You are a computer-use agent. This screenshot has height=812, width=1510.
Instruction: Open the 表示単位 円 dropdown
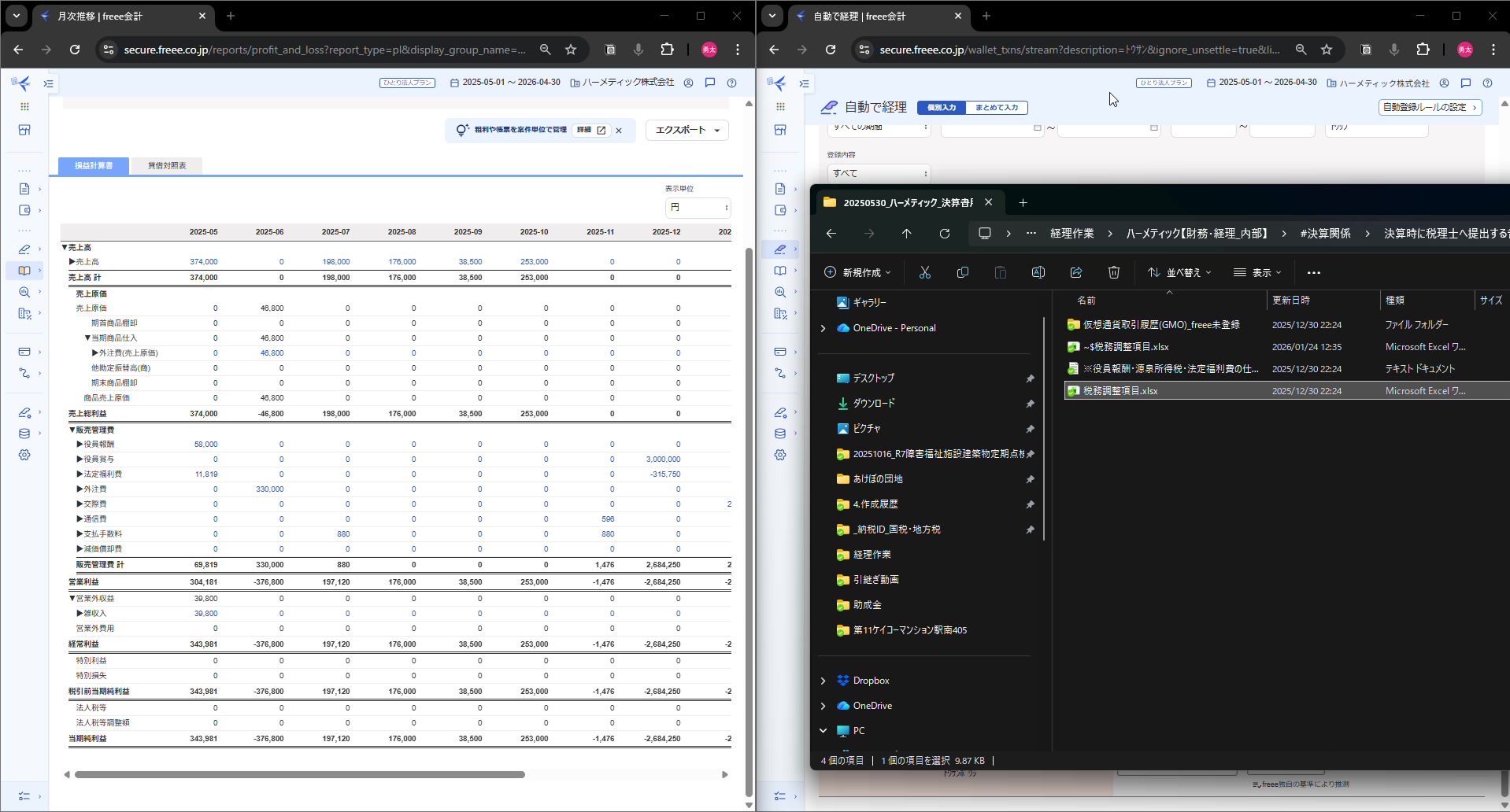point(698,208)
